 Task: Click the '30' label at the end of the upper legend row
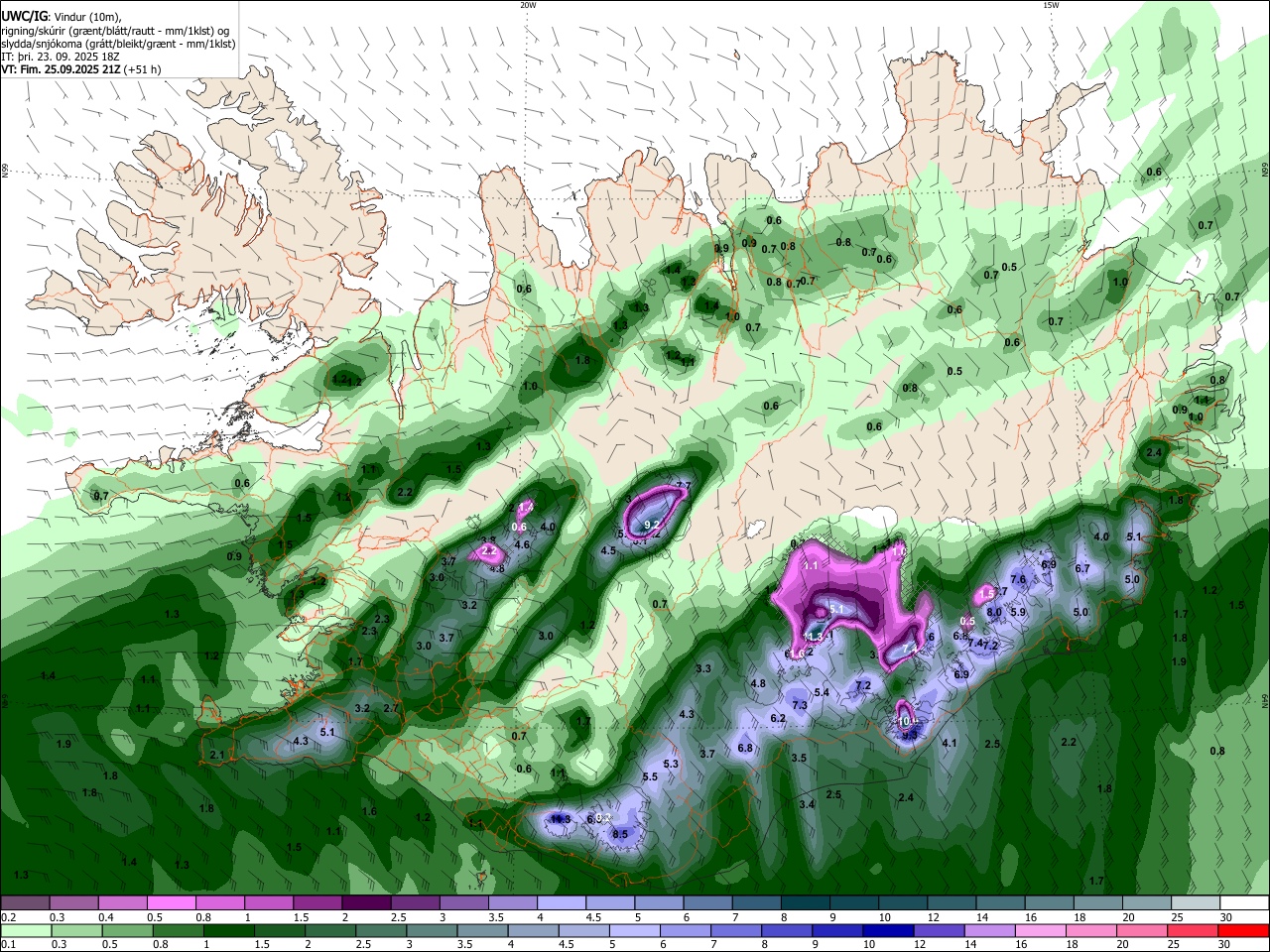click(x=1226, y=917)
